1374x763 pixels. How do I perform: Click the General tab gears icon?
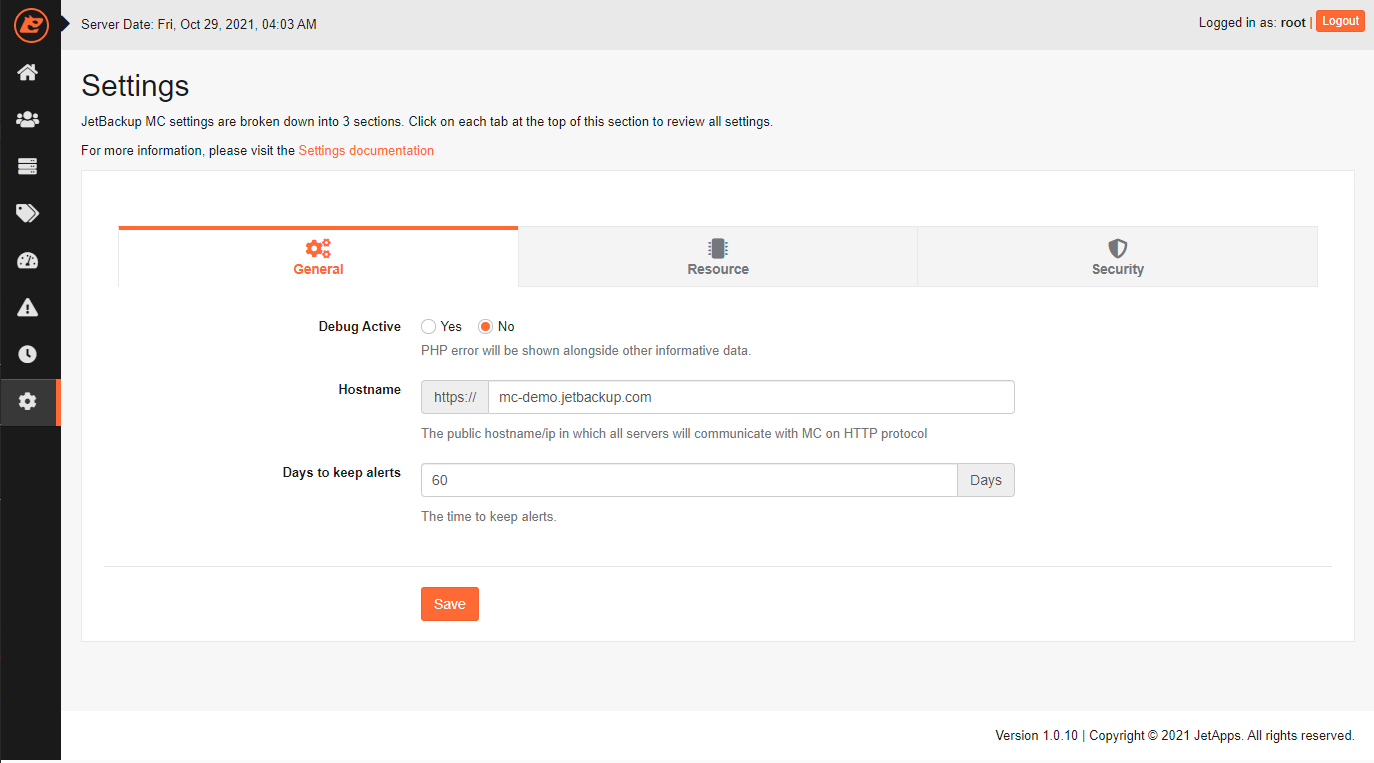click(x=318, y=248)
